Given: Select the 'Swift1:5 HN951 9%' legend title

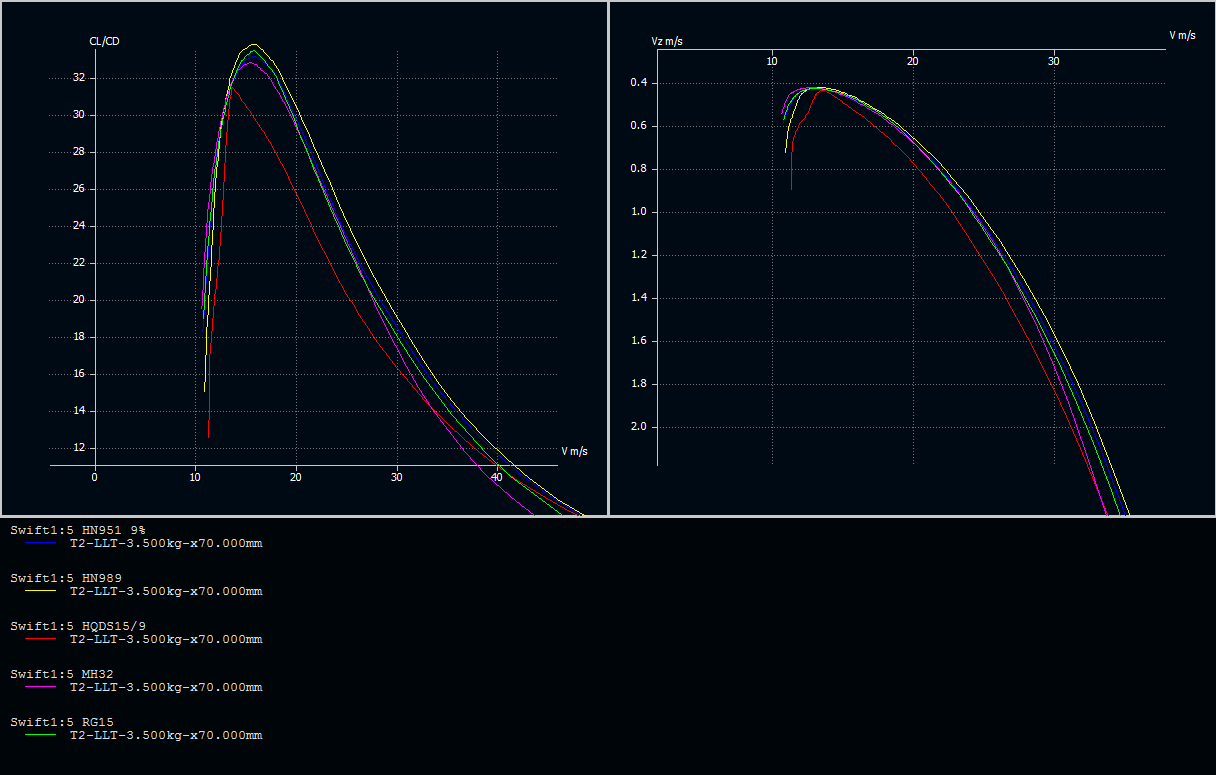Looking at the screenshot, I should (x=78, y=530).
